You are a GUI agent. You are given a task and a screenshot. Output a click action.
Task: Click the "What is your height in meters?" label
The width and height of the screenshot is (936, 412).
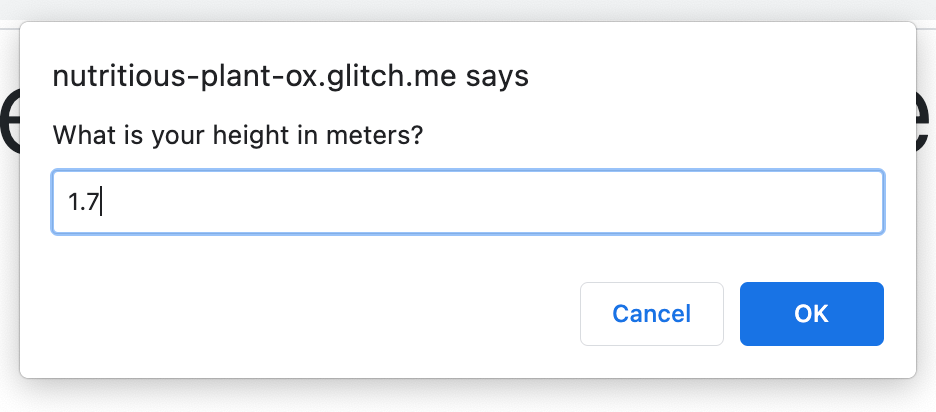[x=238, y=134]
